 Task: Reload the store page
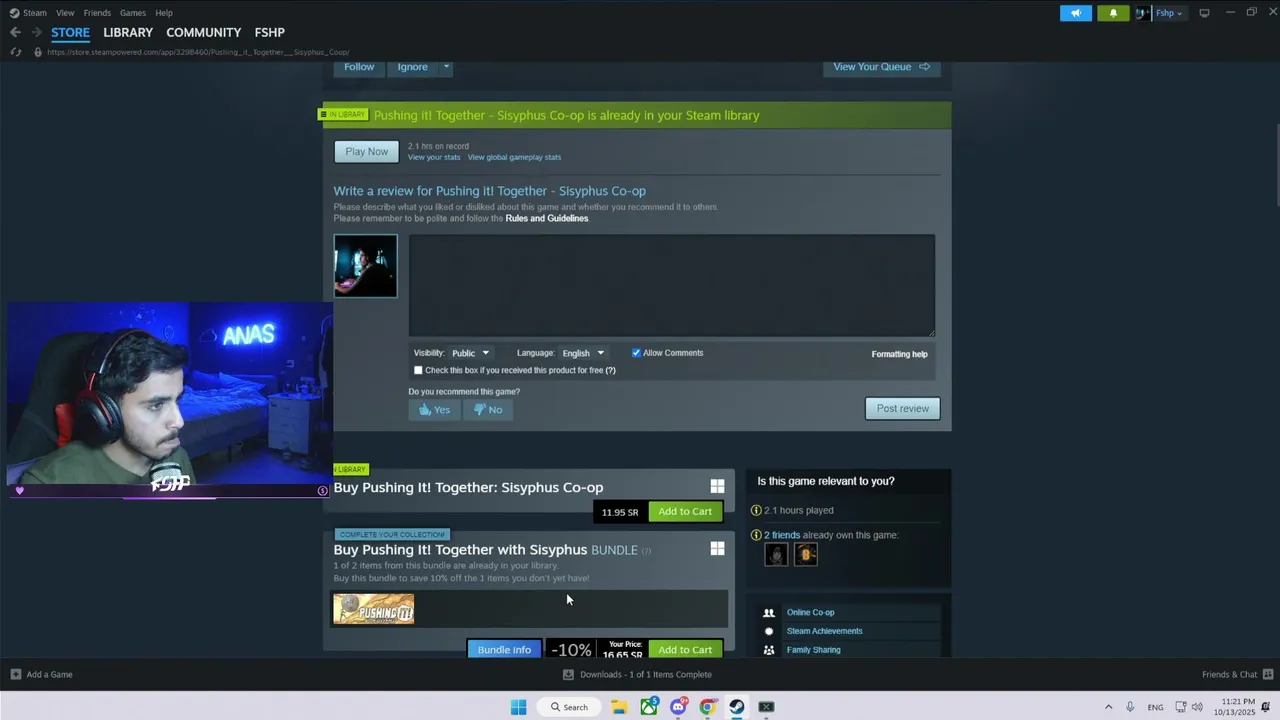click(15, 52)
